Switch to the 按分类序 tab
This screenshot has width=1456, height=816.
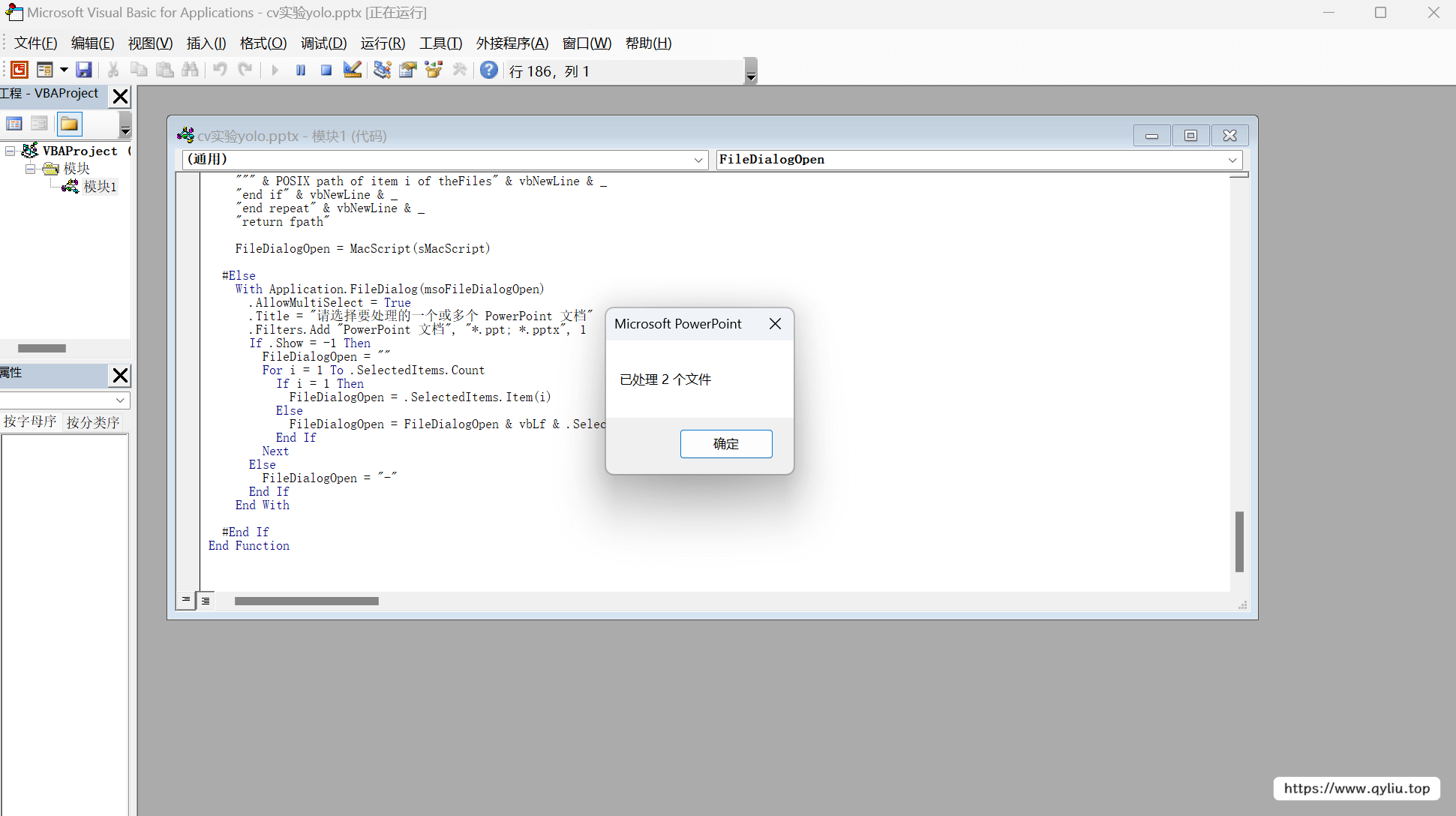93,422
